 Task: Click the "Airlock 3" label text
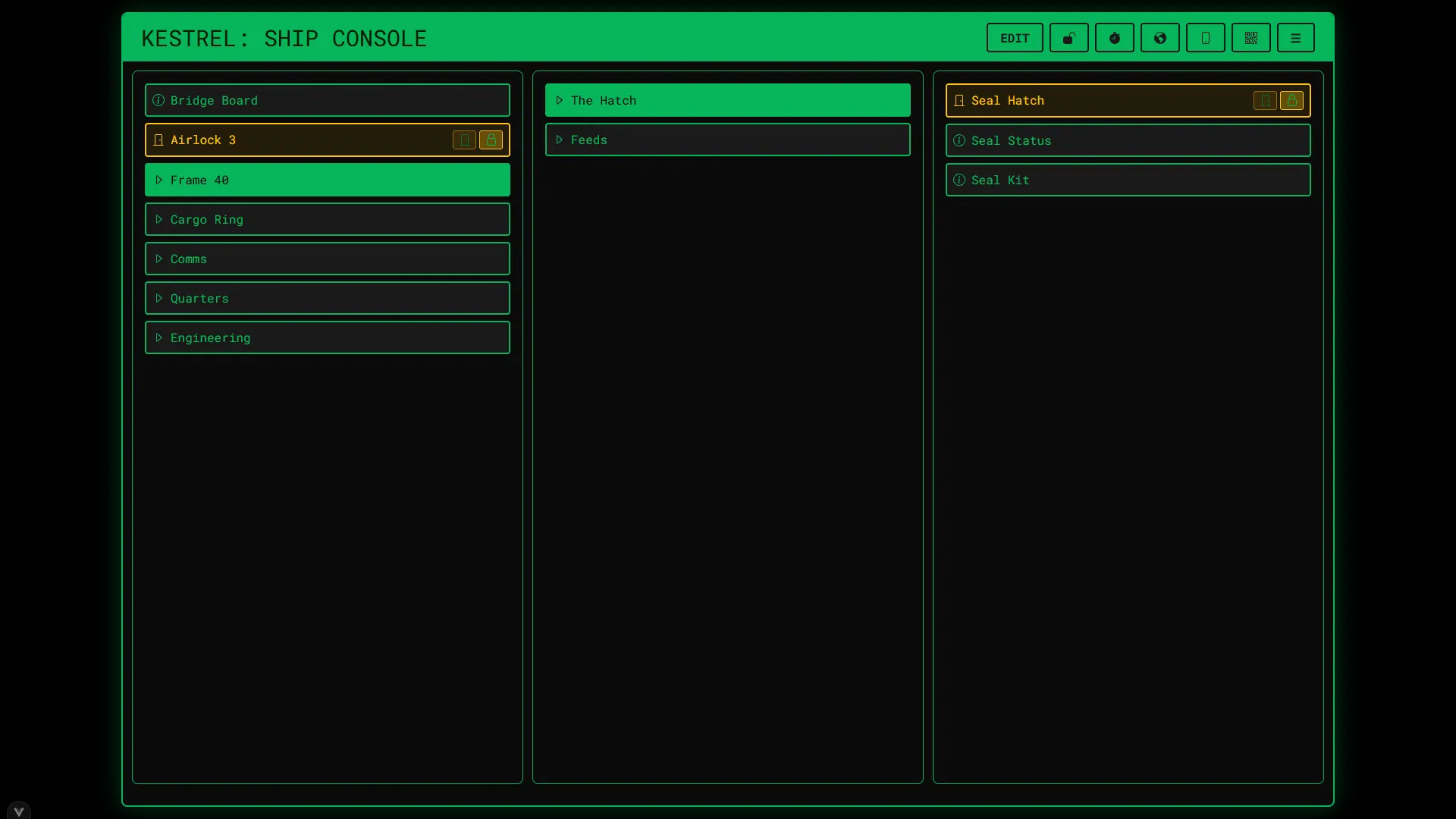click(203, 140)
